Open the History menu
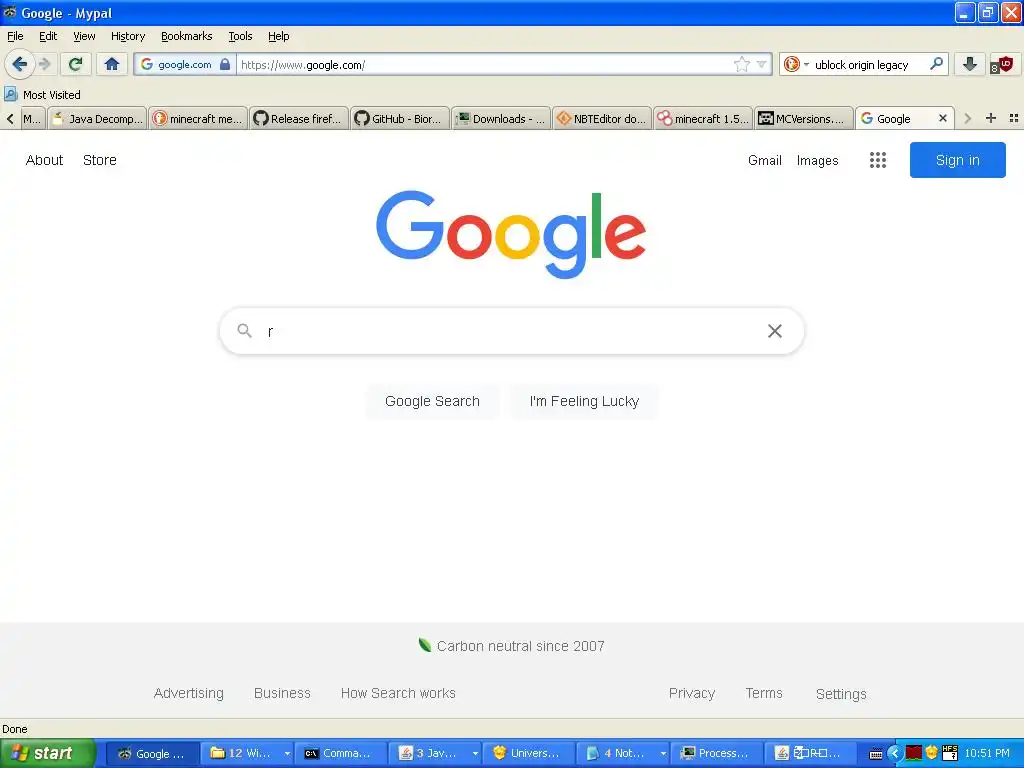This screenshot has height=768, width=1024. [128, 36]
